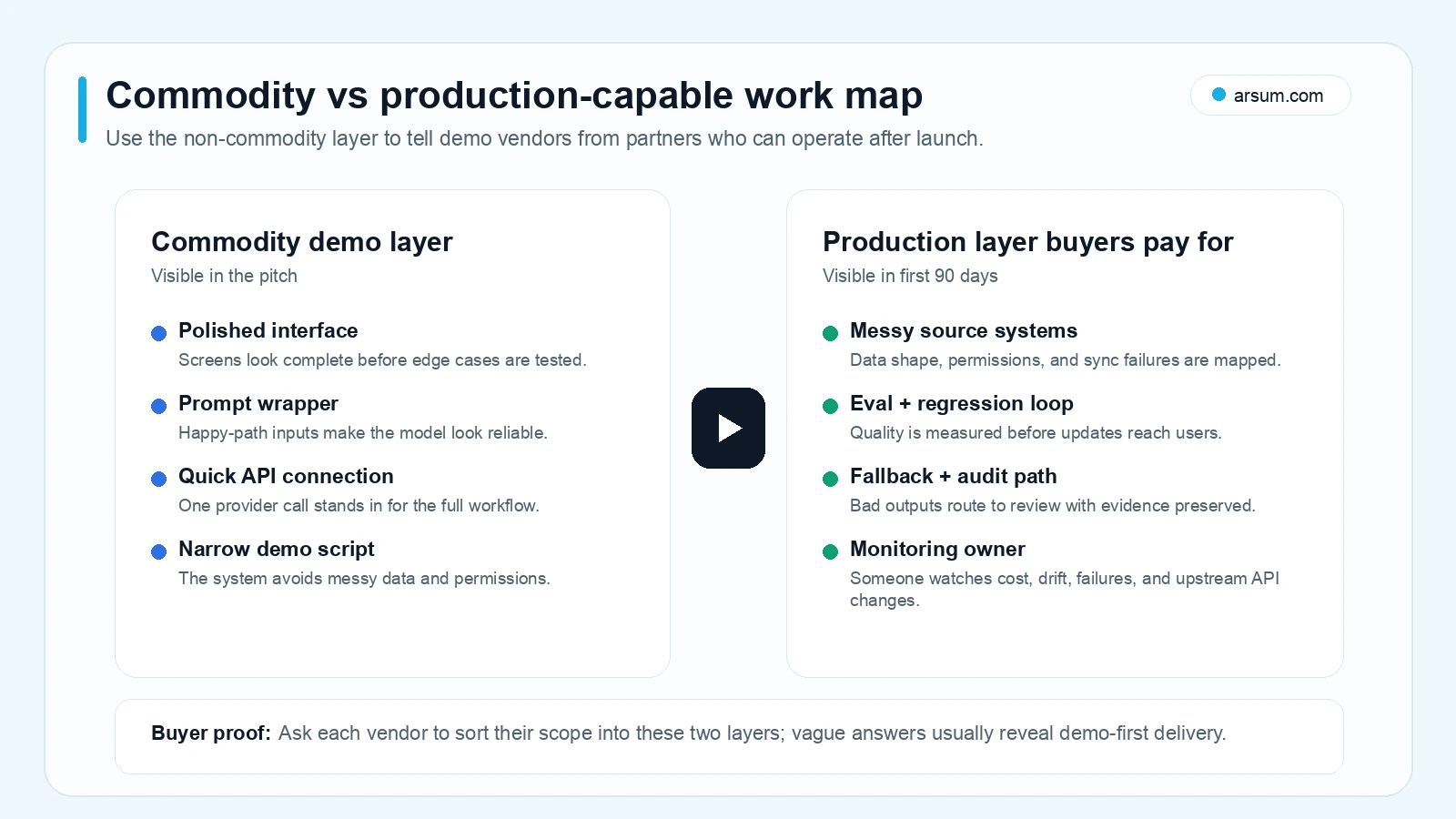
Task: Click the 'Messy source systems' item title
Action: (964, 330)
